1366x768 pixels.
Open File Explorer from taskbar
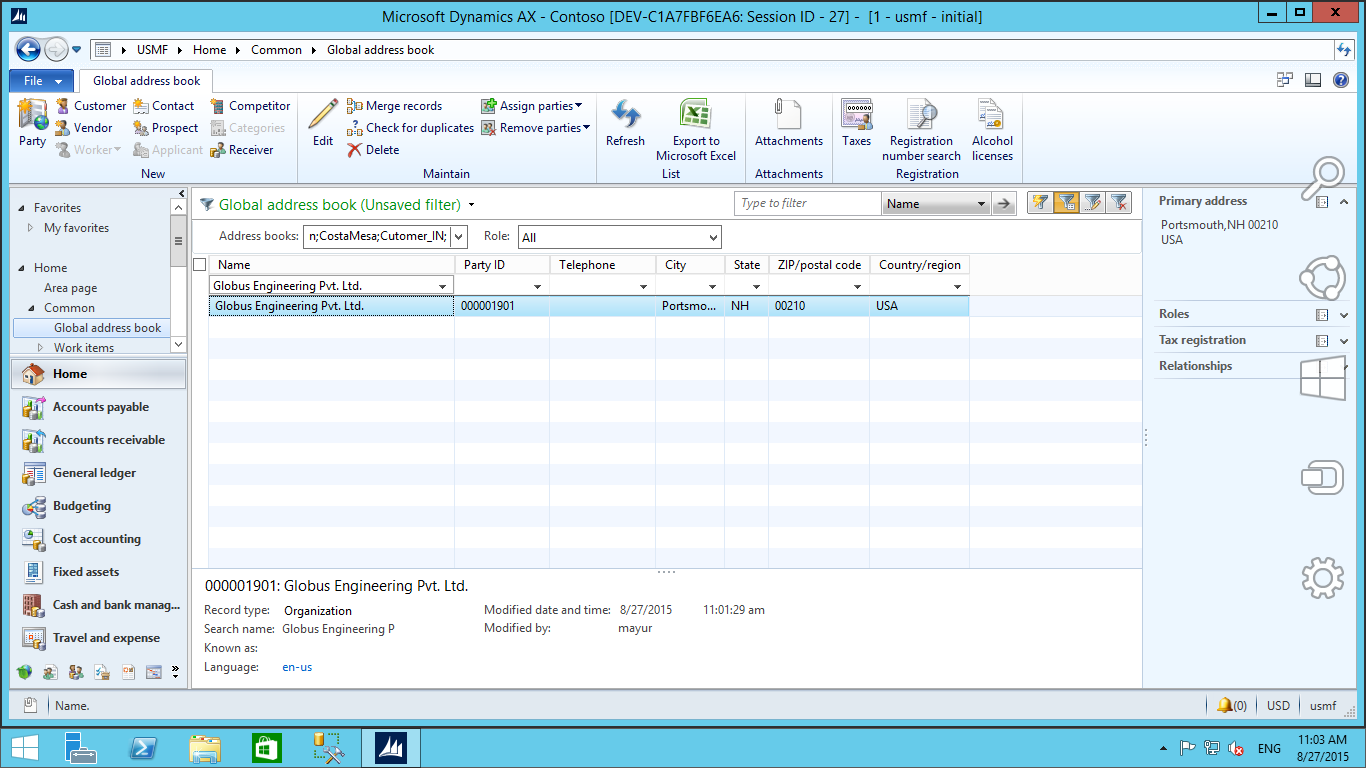click(x=205, y=748)
